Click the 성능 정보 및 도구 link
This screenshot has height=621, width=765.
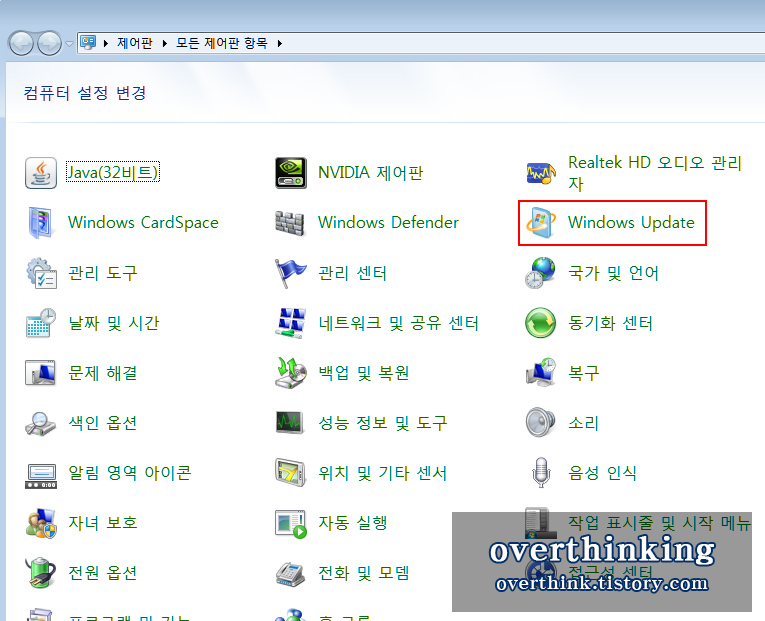tap(382, 423)
